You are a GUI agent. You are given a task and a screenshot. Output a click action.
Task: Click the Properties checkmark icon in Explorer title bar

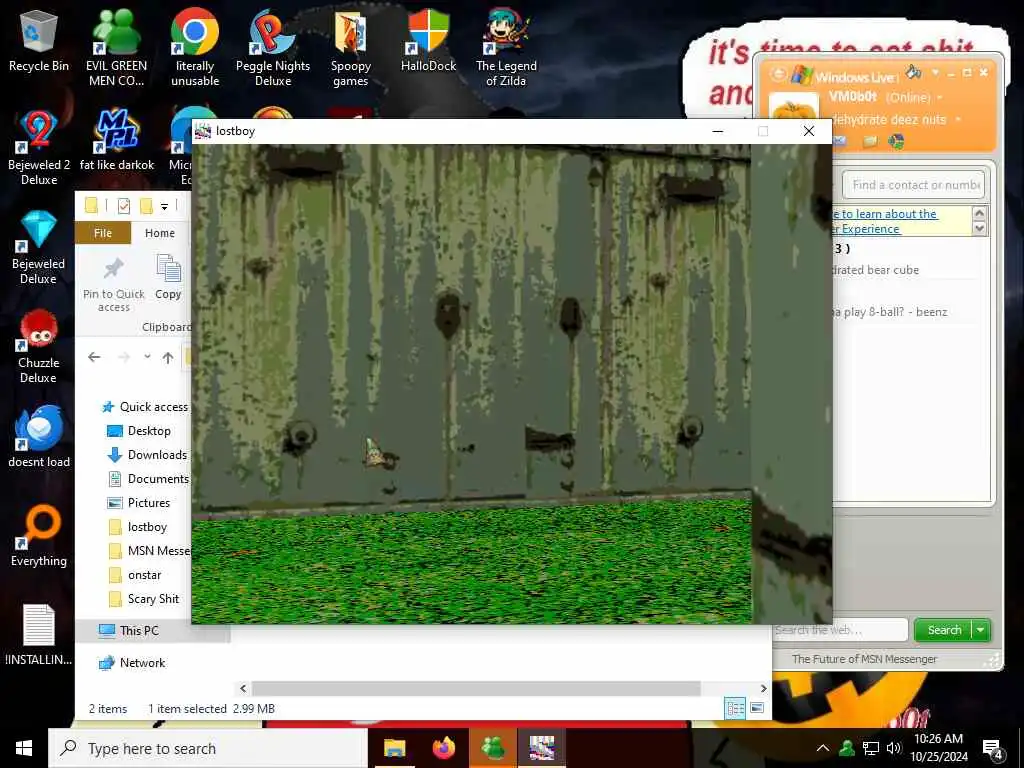click(123, 206)
